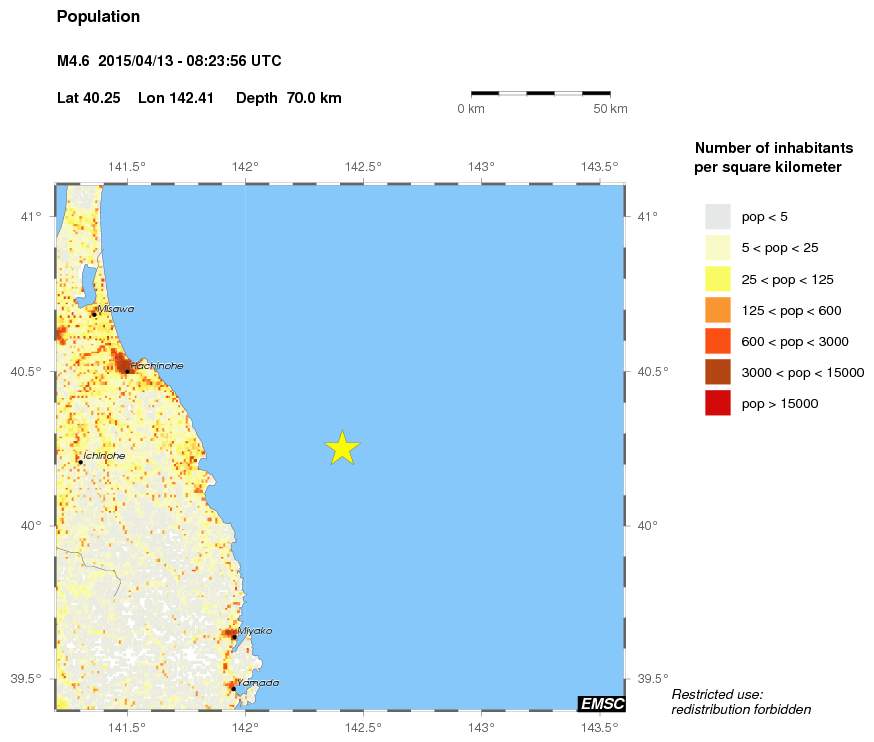
Task: Click the orange '125 < pop < 600' swatch
Action: 718,310
